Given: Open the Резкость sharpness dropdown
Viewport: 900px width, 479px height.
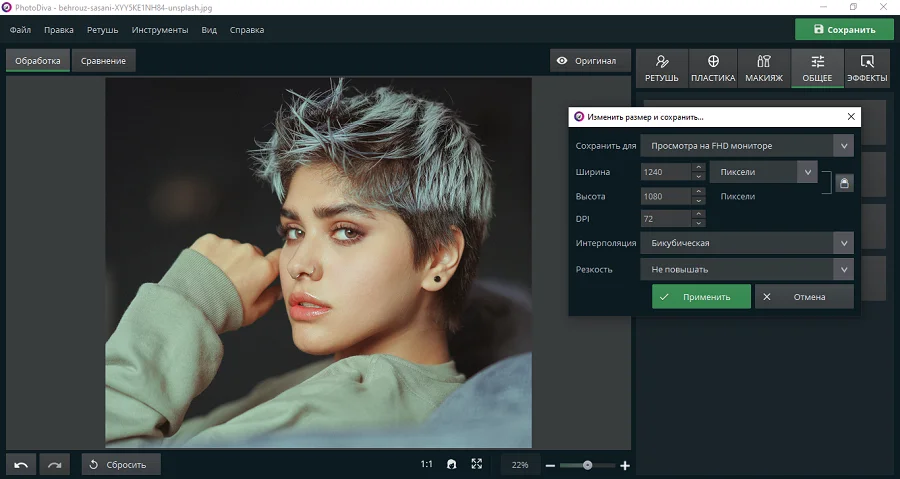Looking at the screenshot, I should [x=746, y=269].
